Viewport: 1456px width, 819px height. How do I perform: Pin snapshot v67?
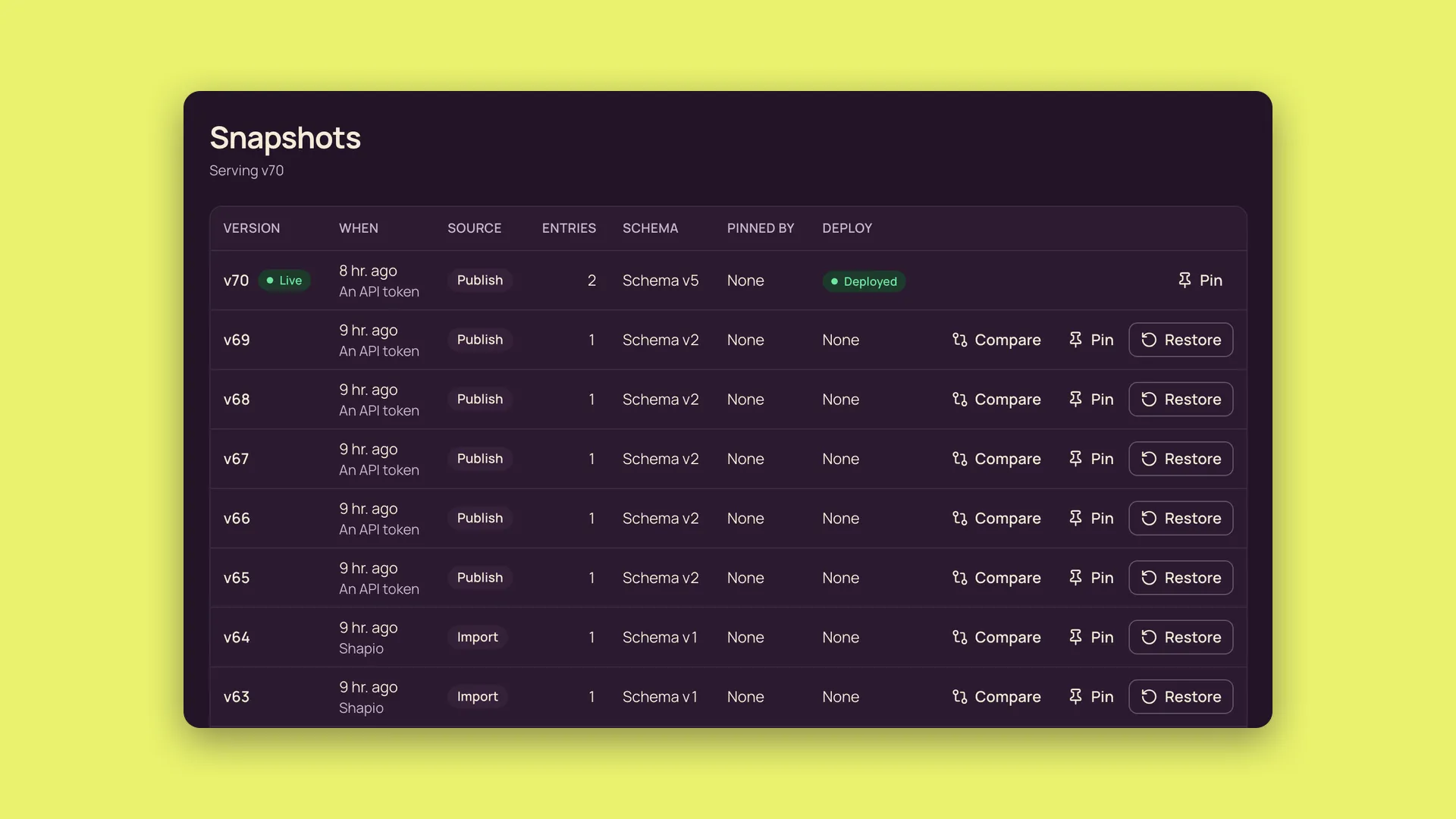(x=1090, y=459)
